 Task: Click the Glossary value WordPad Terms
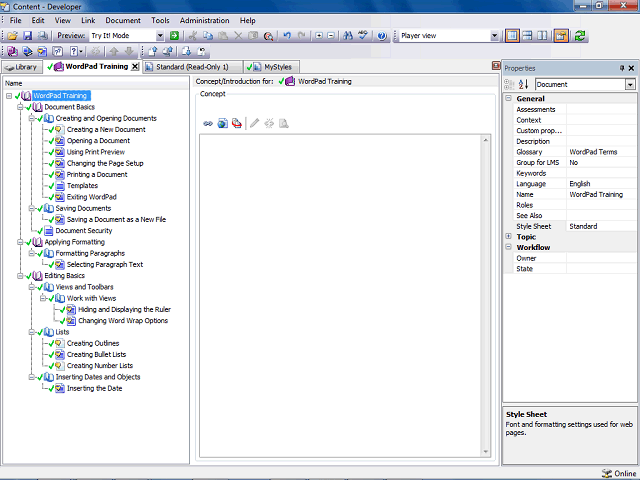click(593, 152)
